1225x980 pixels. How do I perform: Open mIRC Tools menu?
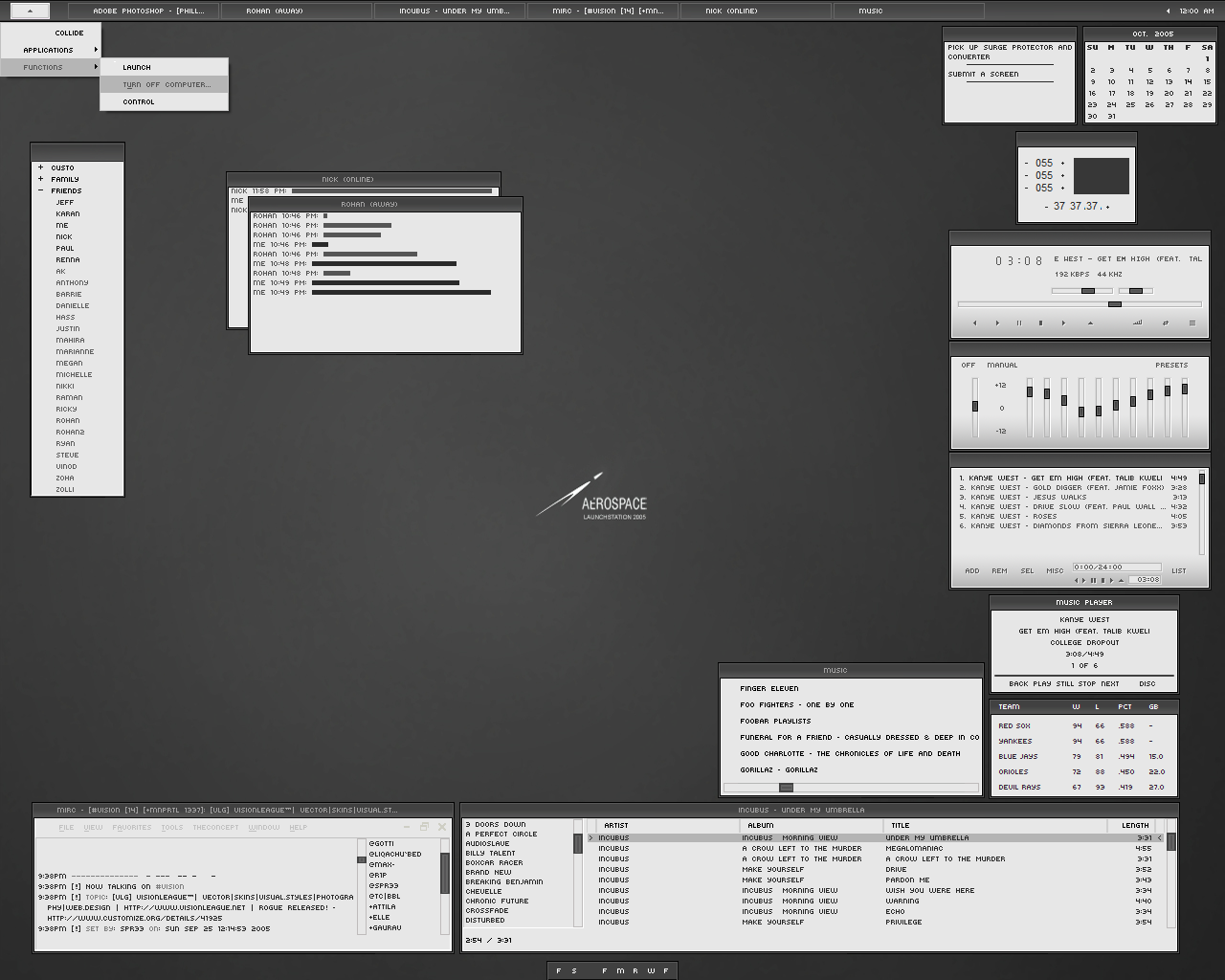172,827
